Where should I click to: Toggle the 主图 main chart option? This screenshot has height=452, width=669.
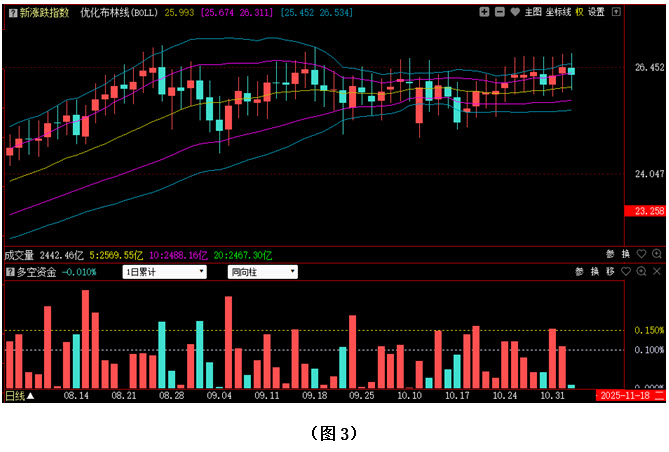tap(533, 12)
